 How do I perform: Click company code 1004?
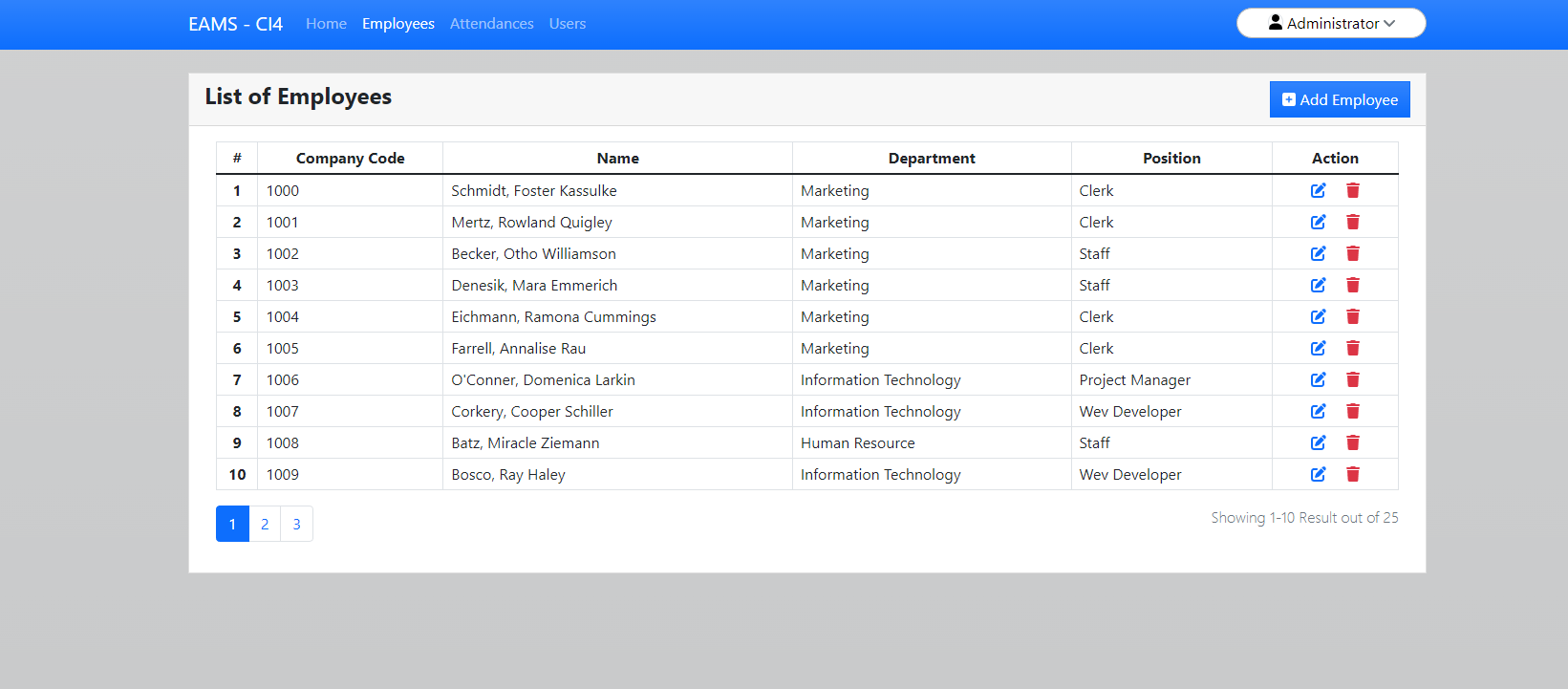(x=283, y=317)
